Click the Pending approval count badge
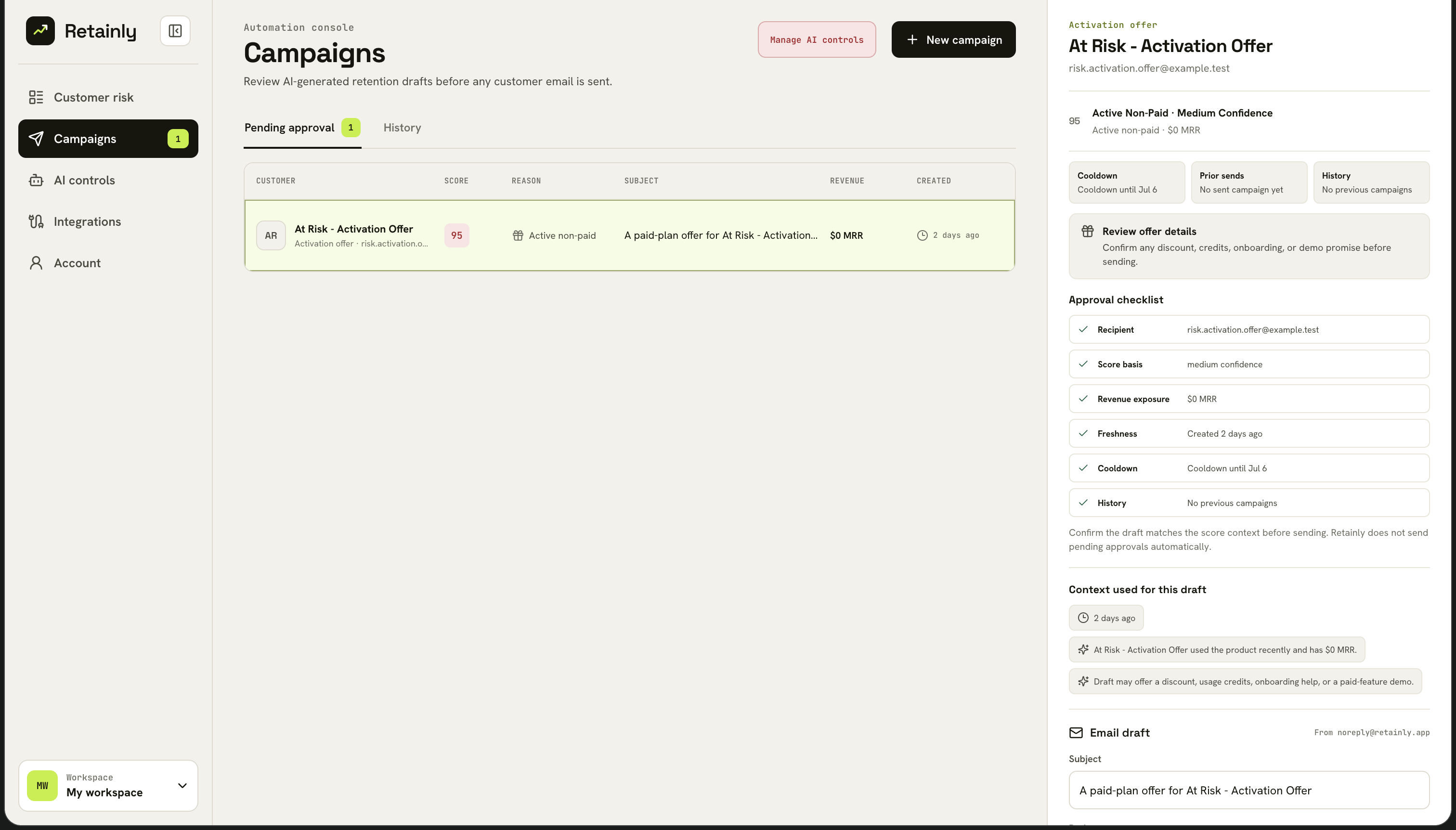1456x830 pixels. coord(351,128)
